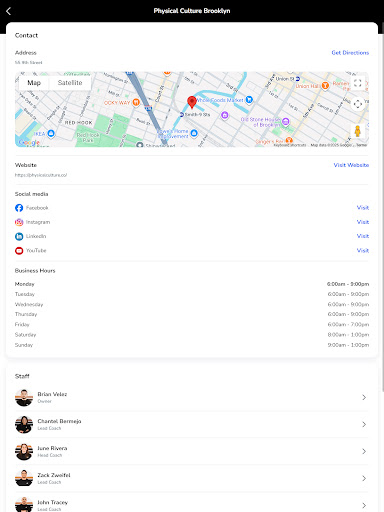
Task: Click the website URL text
Action: click(41, 175)
